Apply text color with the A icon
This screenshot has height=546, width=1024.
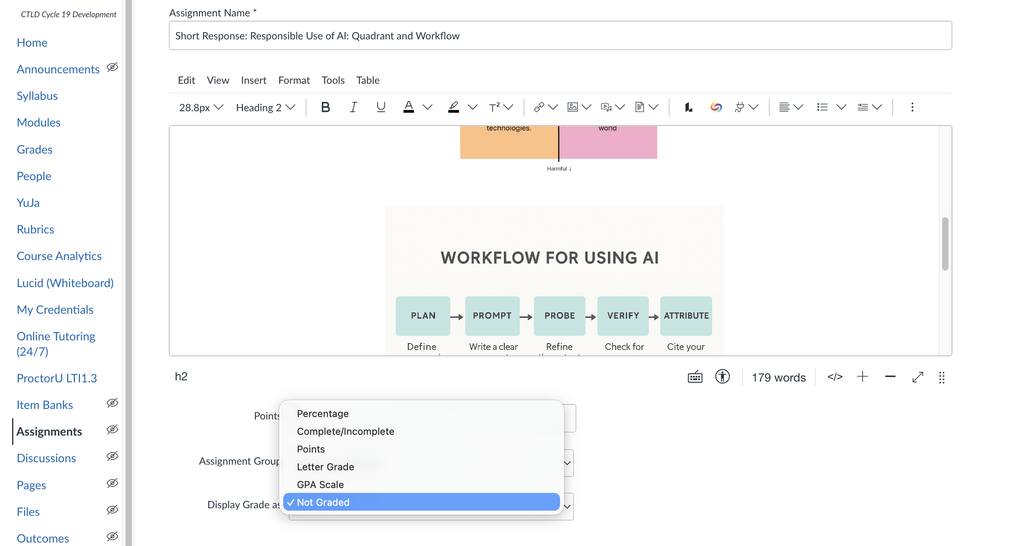click(x=408, y=107)
